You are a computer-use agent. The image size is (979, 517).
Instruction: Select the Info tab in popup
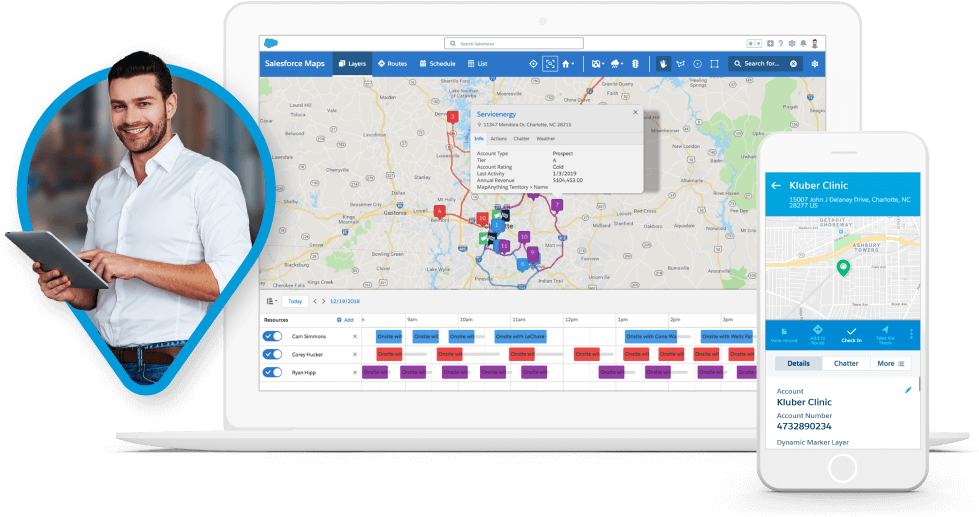coord(479,139)
